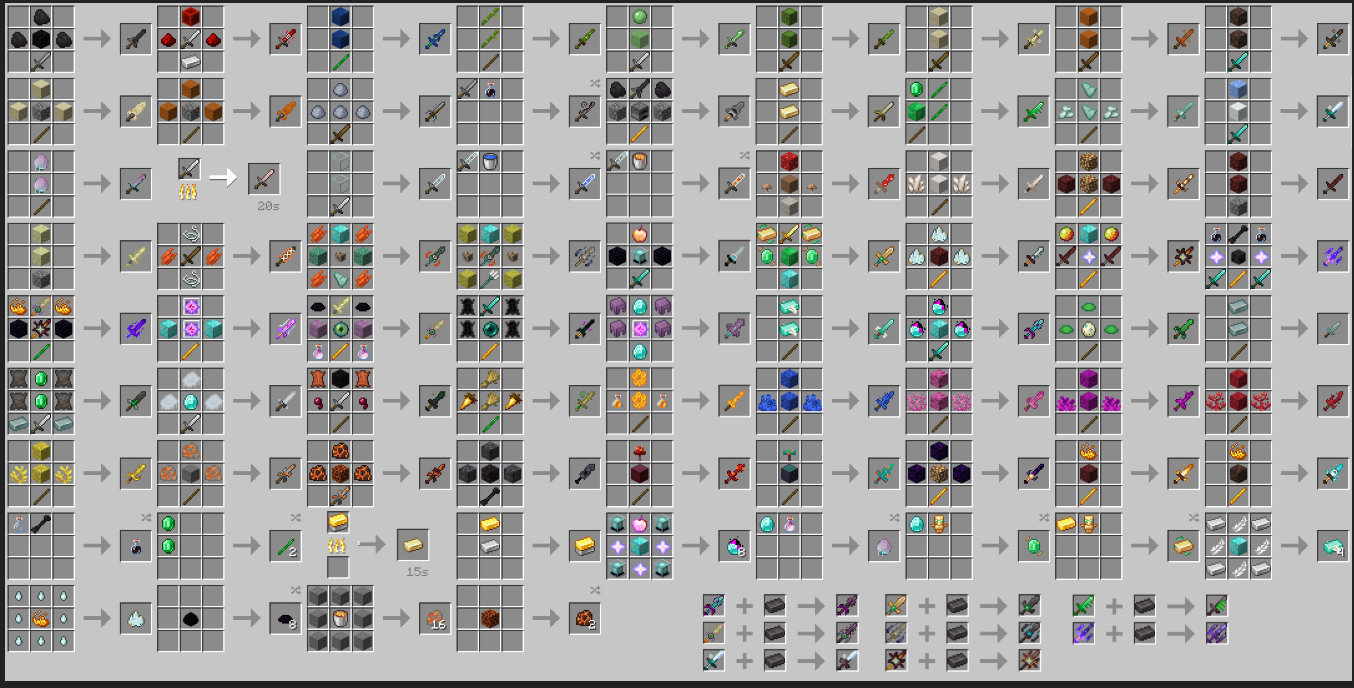Click the black dye result with count 8
The width and height of the screenshot is (1354, 688).
pos(285,618)
